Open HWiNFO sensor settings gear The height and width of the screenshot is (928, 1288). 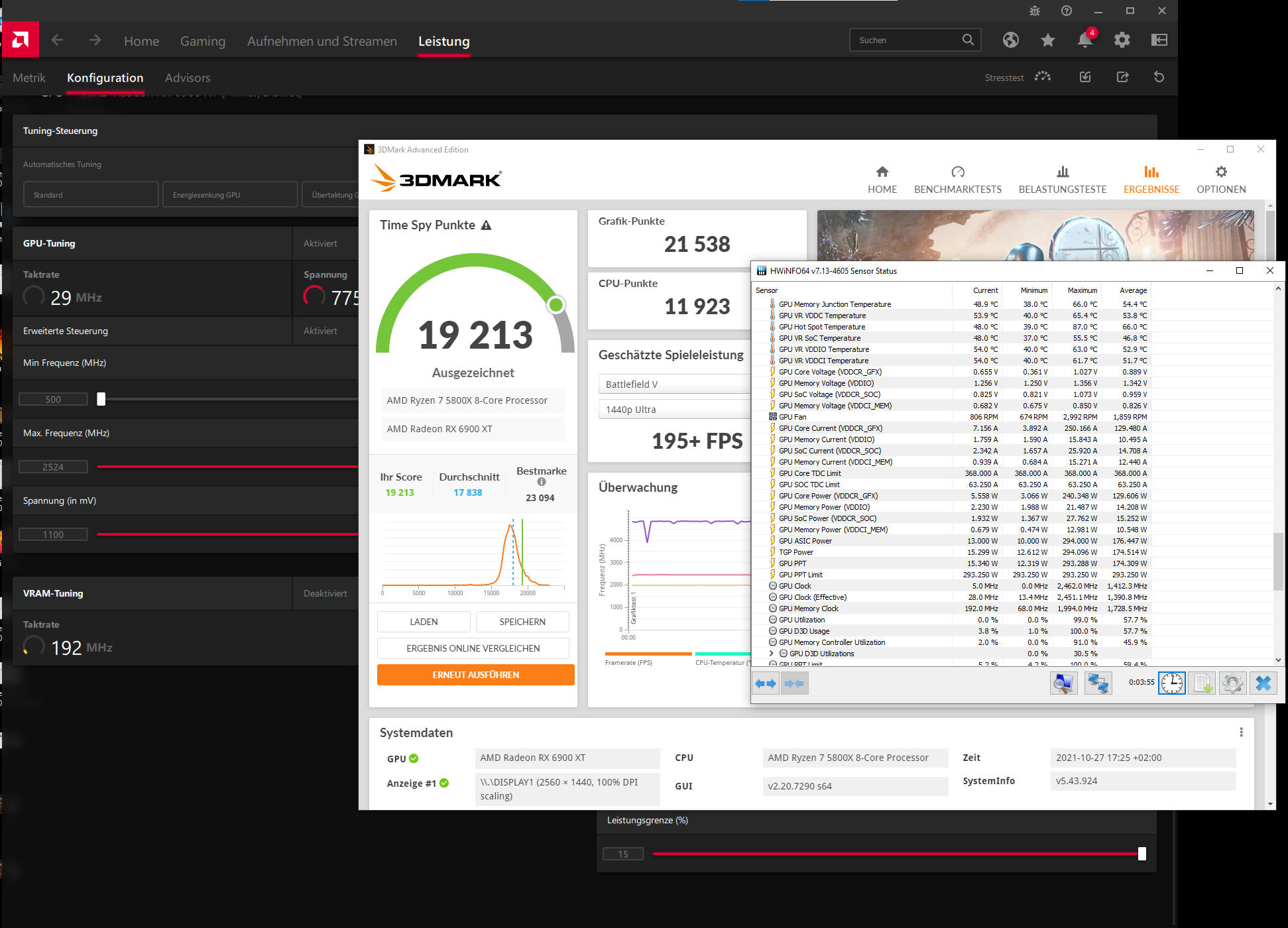point(1232,683)
